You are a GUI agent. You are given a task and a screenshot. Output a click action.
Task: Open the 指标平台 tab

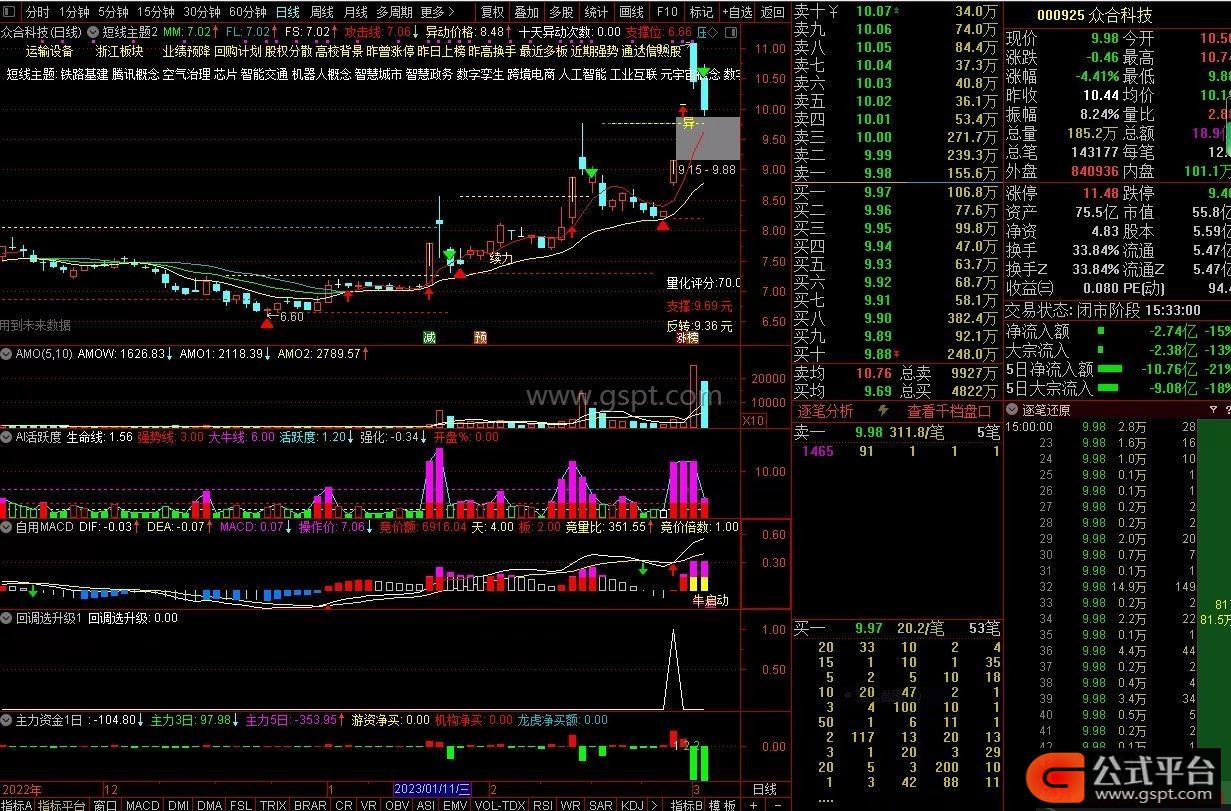tap(62, 804)
